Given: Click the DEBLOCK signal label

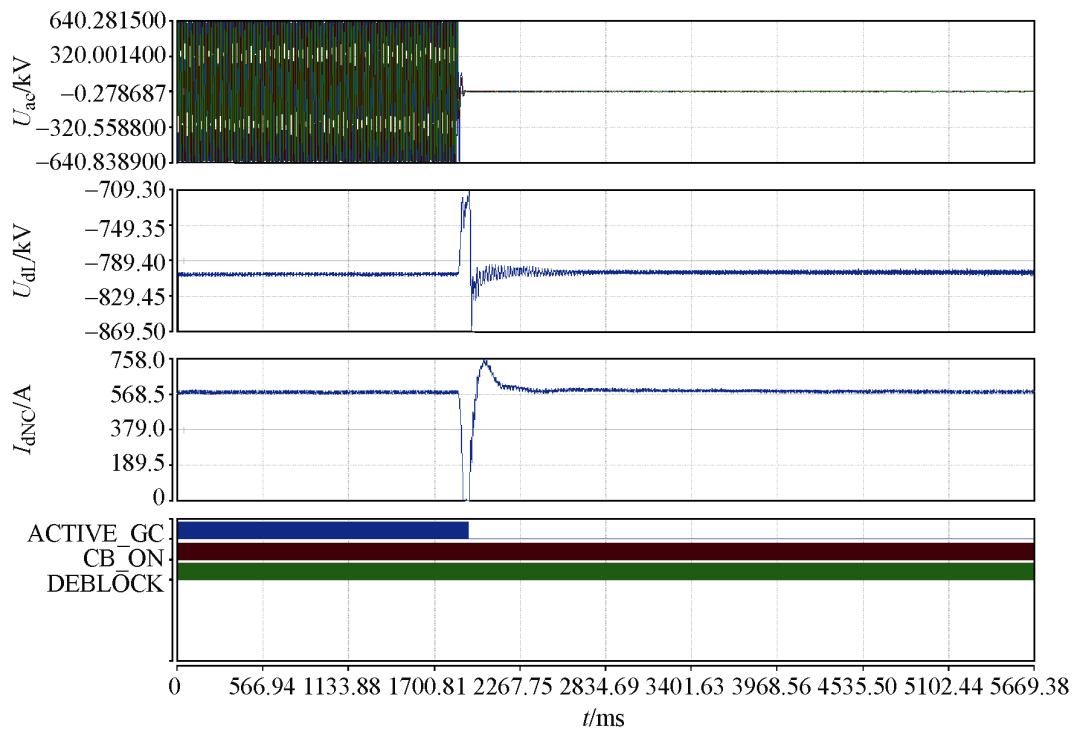Looking at the screenshot, I should 105,584.
